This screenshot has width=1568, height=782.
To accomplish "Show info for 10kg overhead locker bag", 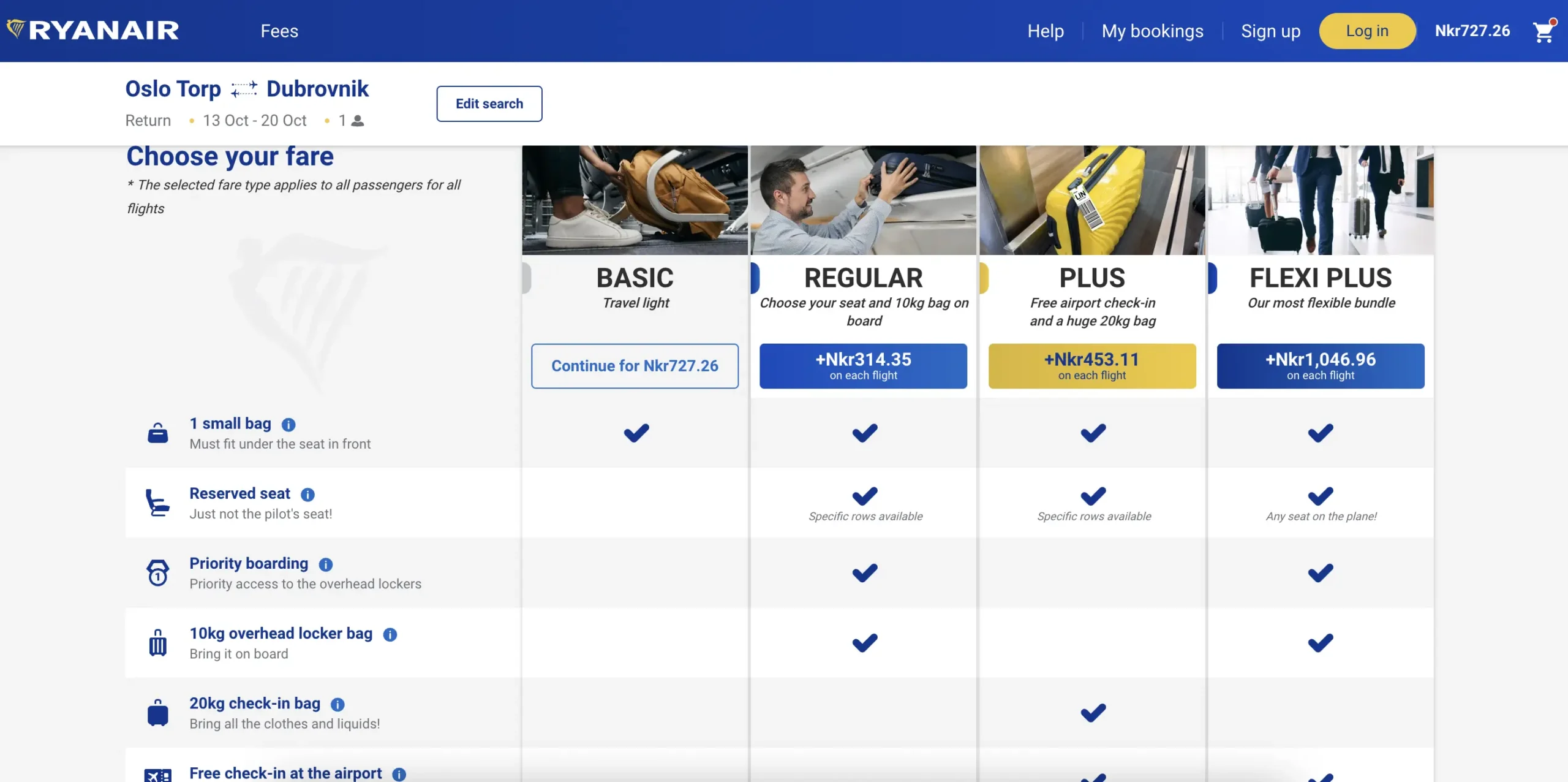I will click(390, 634).
